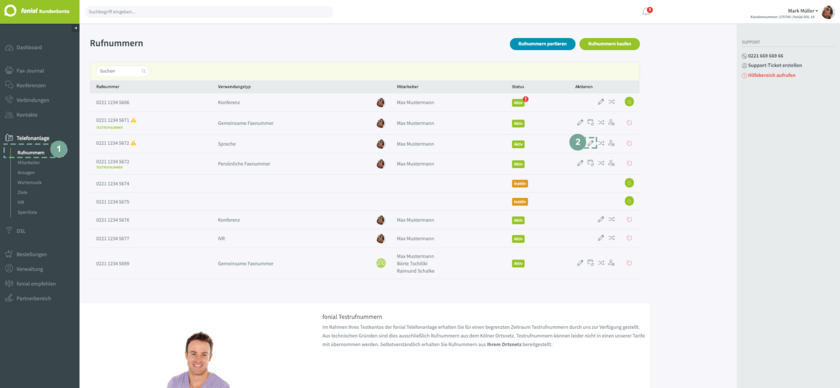This screenshot has width=840, height=388.
Task: Click the edit pencil for the Sprache number
Action: [x=590, y=143]
